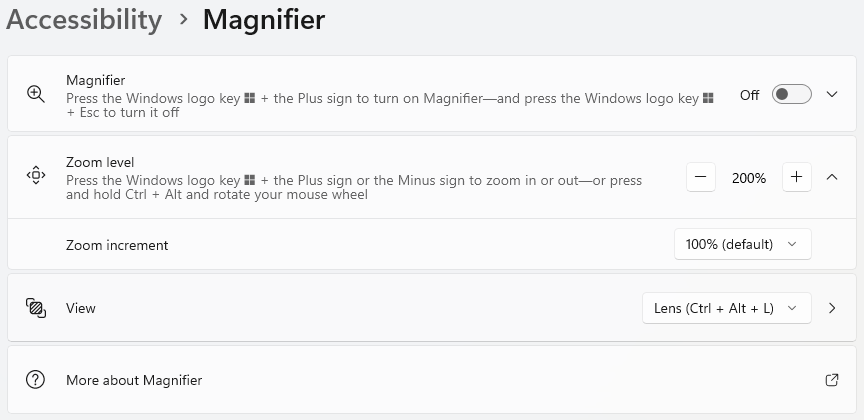Click the magnifying glass Magnifier icon
The image size is (864, 420).
click(x=36, y=94)
